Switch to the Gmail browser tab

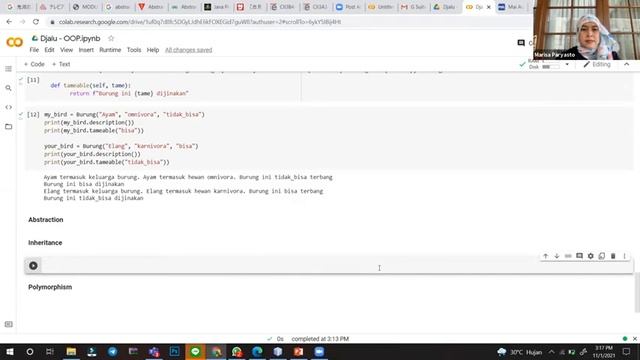[413, 7]
